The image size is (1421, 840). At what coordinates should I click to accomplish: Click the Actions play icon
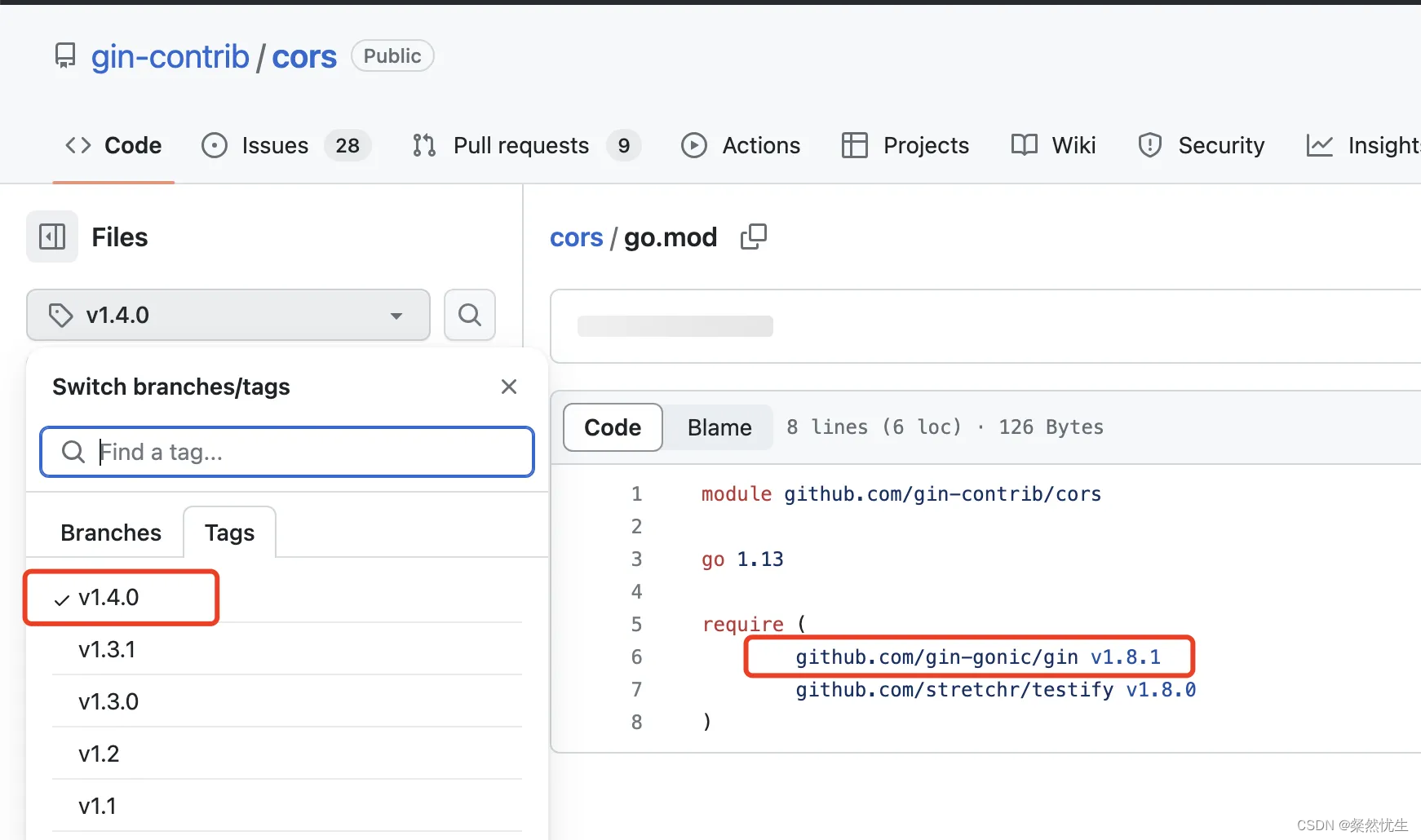click(x=694, y=145)
